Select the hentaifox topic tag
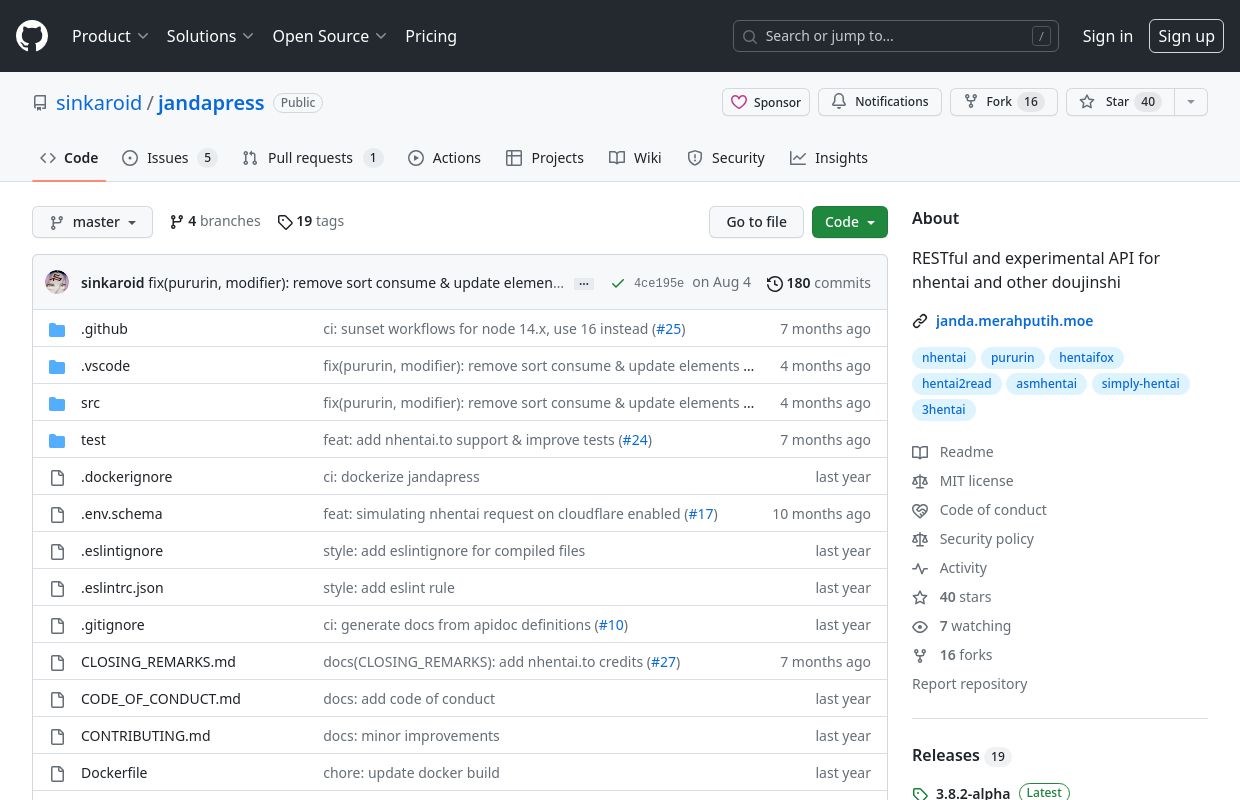1240x800 pixels. pos(1086,357)
